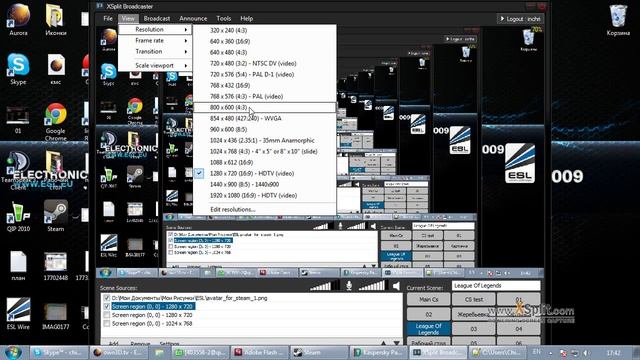Uncheck the selected Screen region 1280 x 720 source
The height and width of the screenshot is (360, 640).
107,306
